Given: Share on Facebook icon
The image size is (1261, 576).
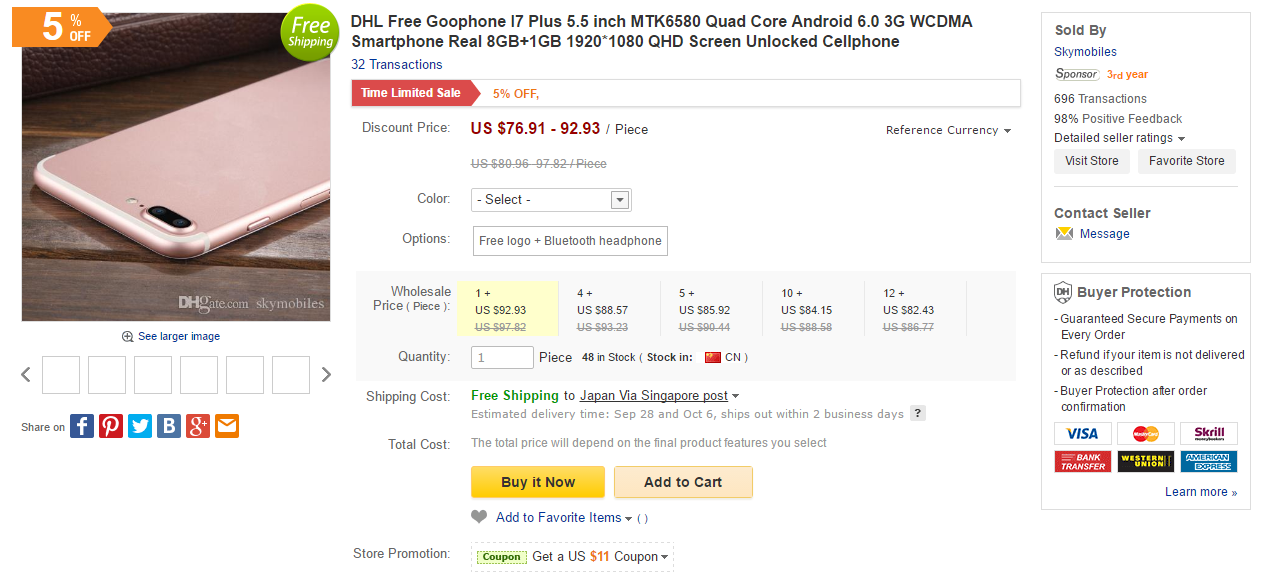Looking at the screenshot, I should coord(82,426).
